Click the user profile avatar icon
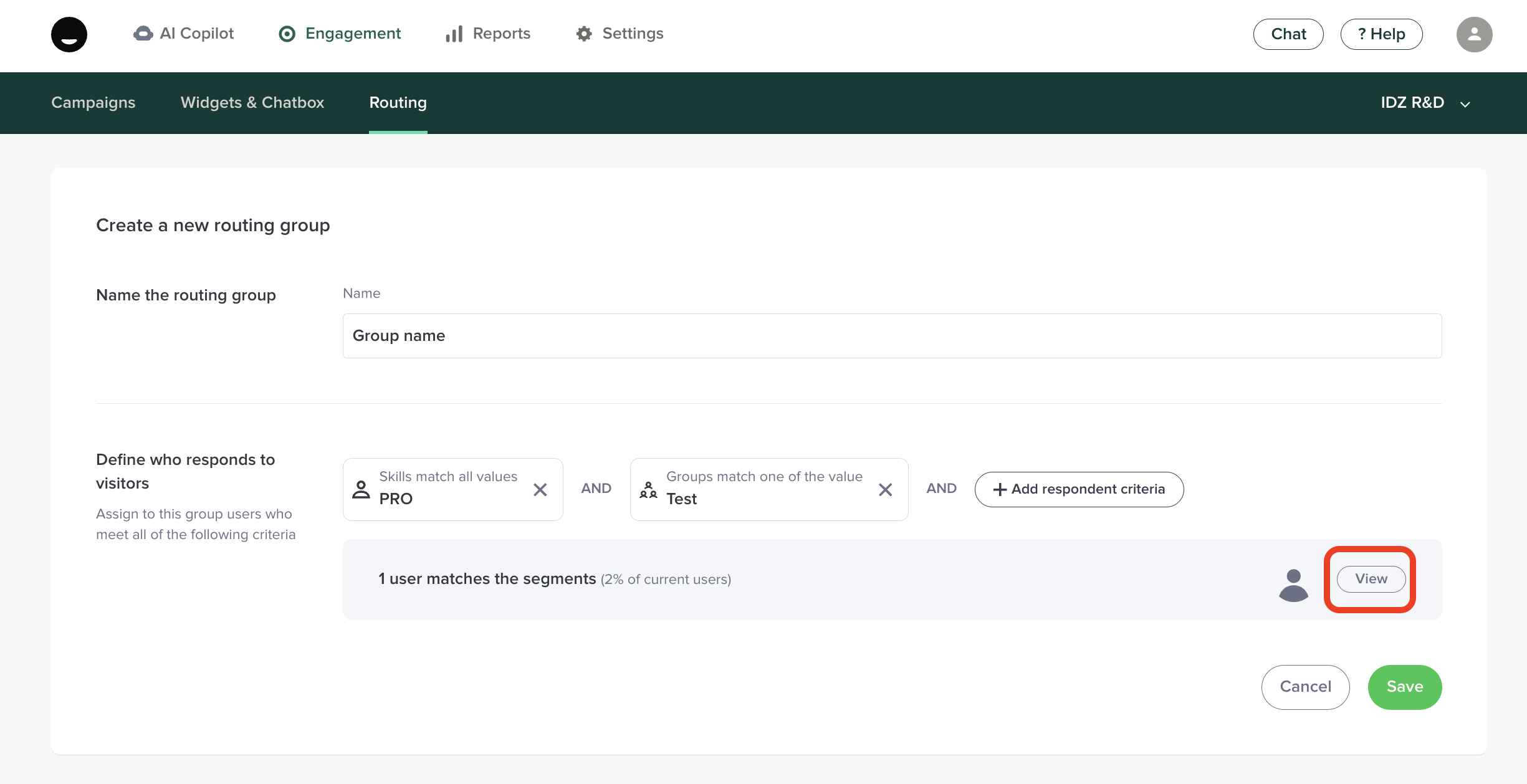Image resolution: width=1527 pixels, height=784 pixels. (x=1474, y=34)
